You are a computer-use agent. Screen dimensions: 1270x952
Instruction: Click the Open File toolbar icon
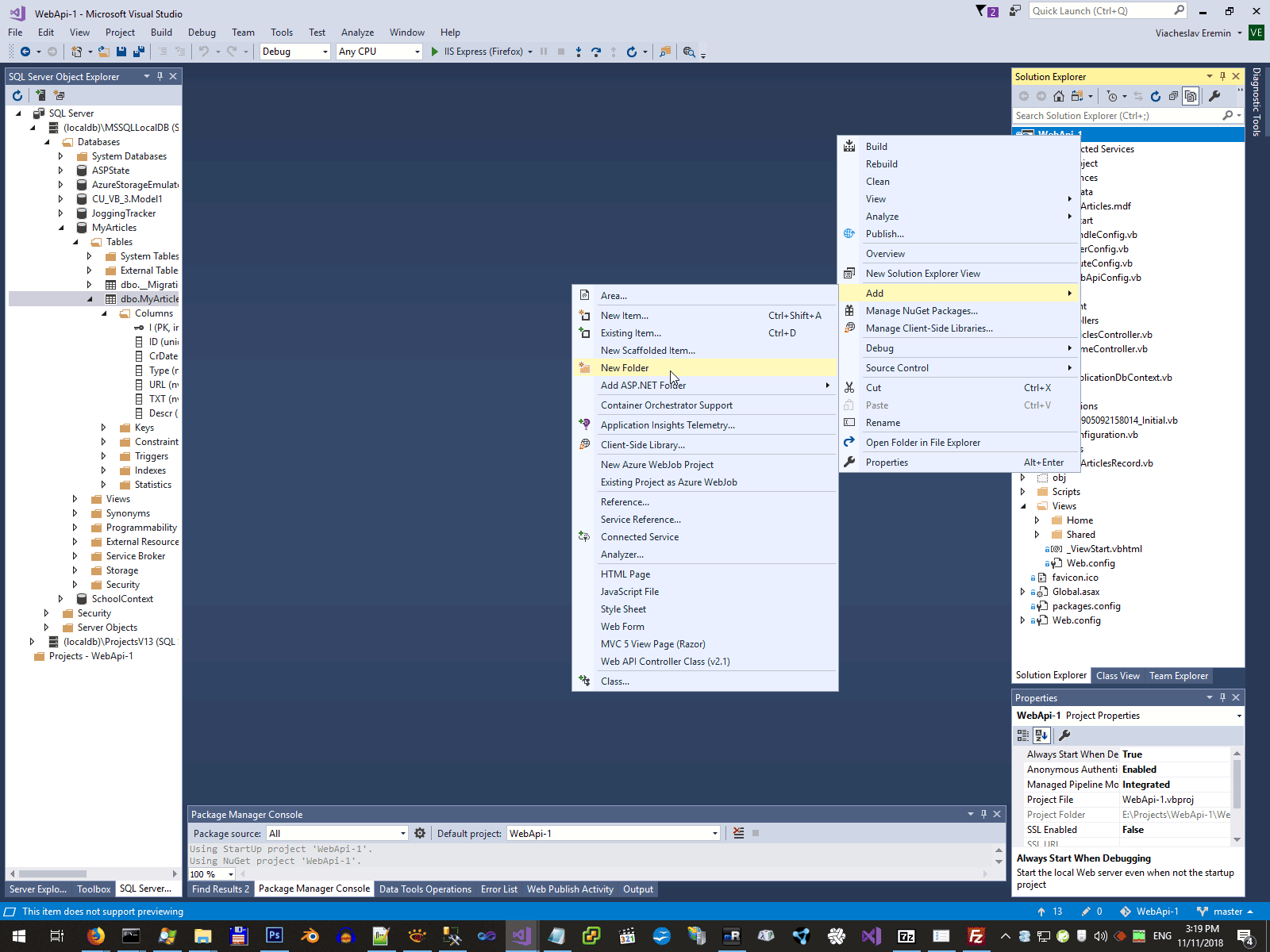pyautogui.click(x=104, y=52)
